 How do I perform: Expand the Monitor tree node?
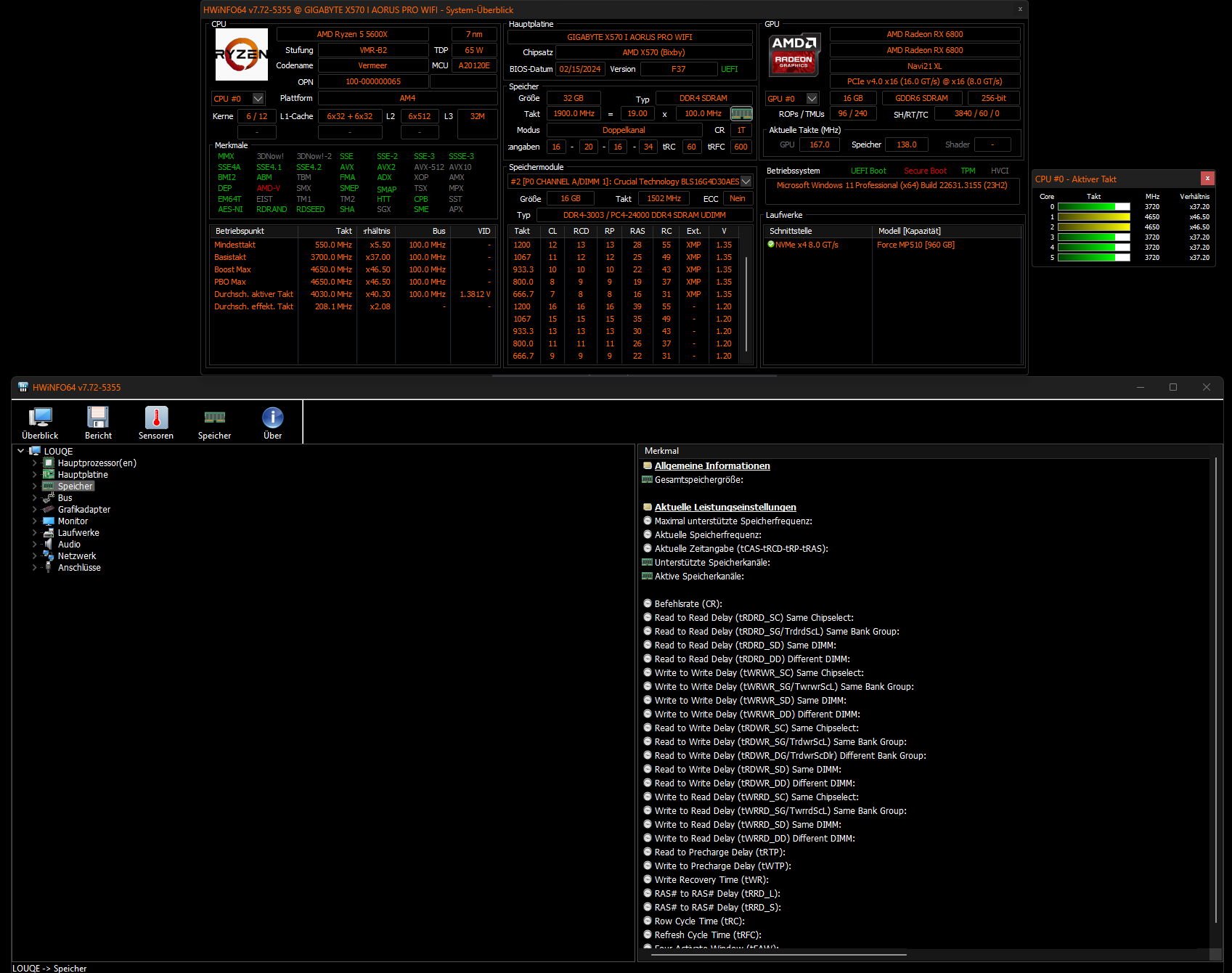34,521
